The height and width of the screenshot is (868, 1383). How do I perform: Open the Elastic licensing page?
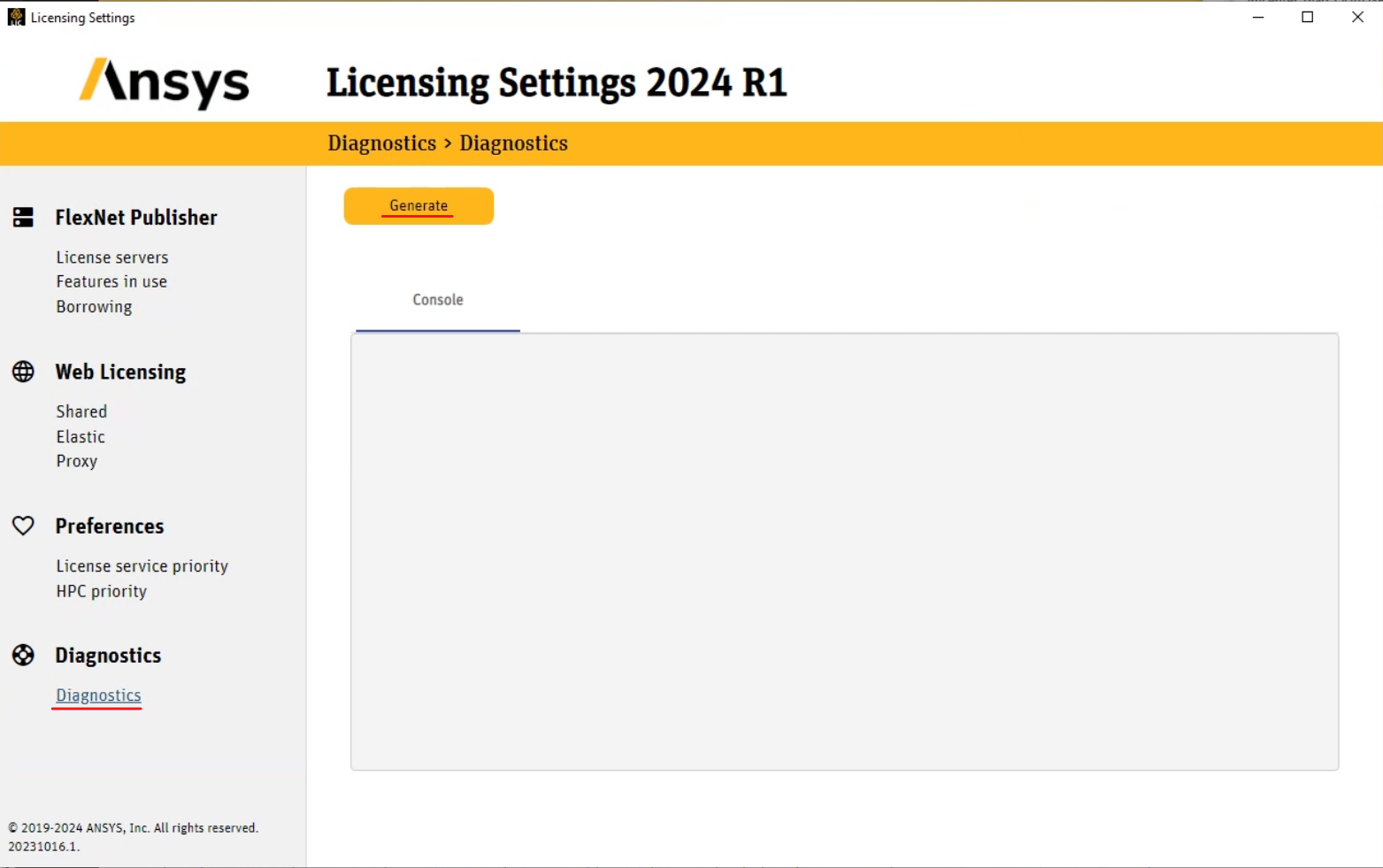tap(80, 436)
